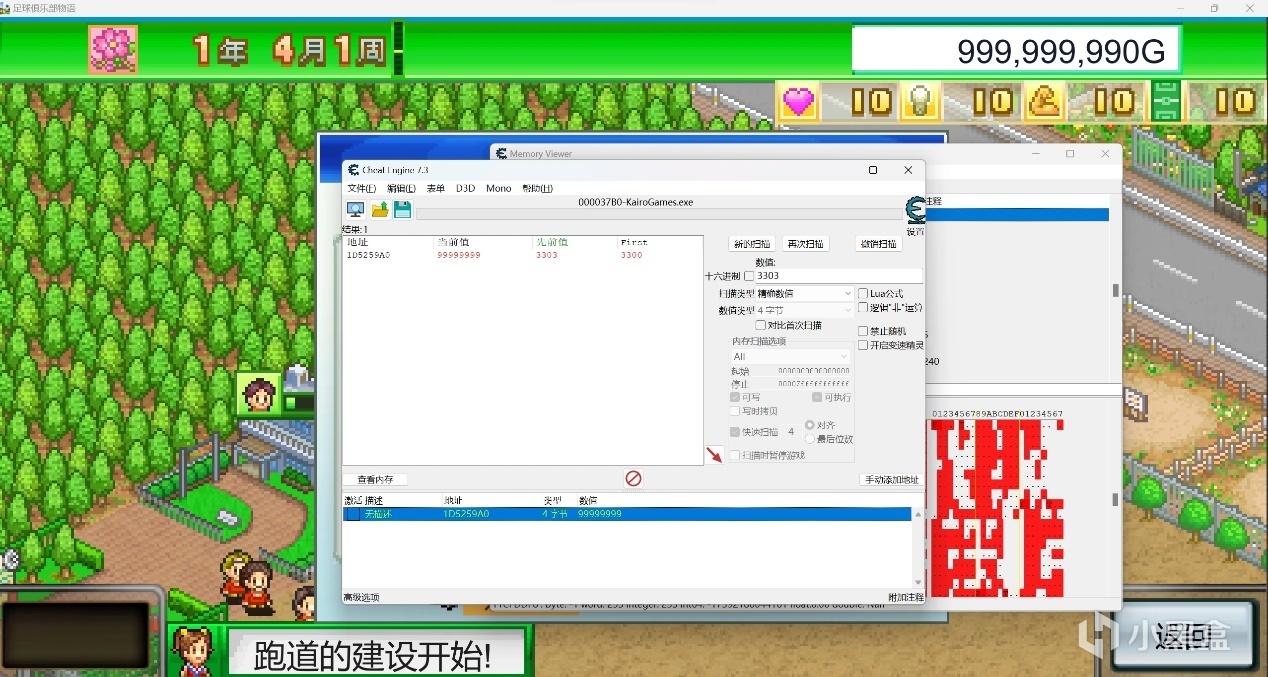The width and height of the screenshot is (1268, 677).
Task: Open 帮助 menu in Cheat Engine
Action: 537,188
